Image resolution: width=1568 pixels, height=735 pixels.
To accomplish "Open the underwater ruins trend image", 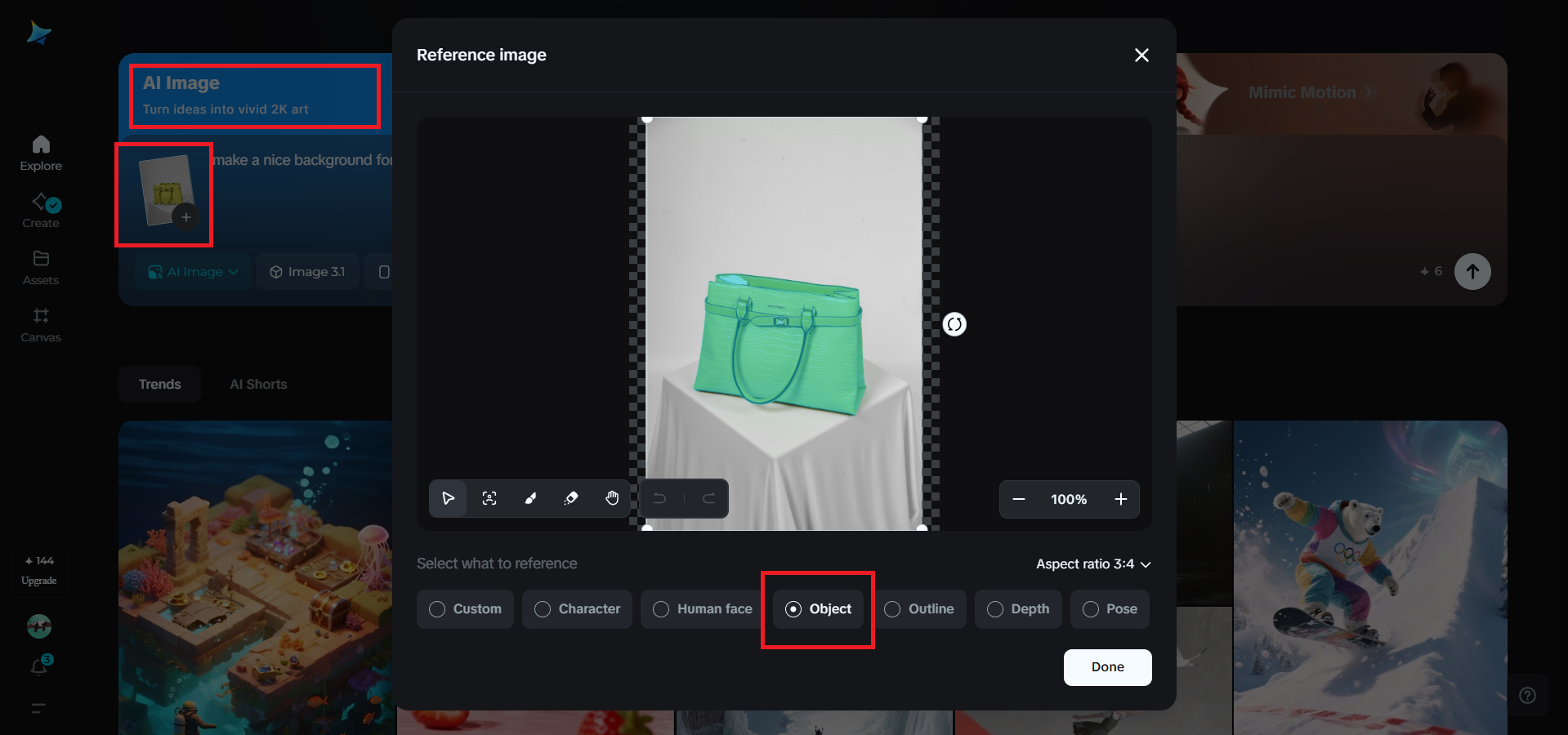I will [x=257, y=577].
